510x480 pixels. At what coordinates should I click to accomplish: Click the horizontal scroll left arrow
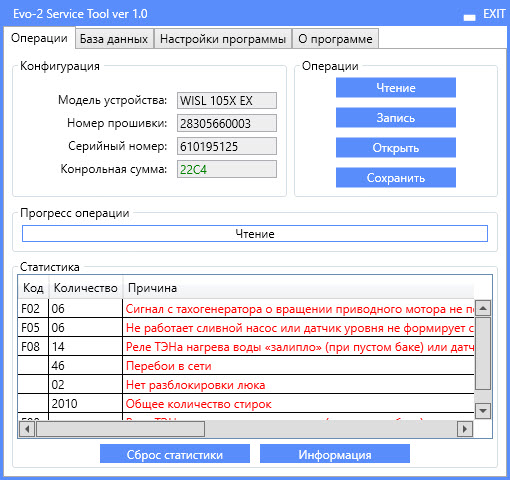27,429
